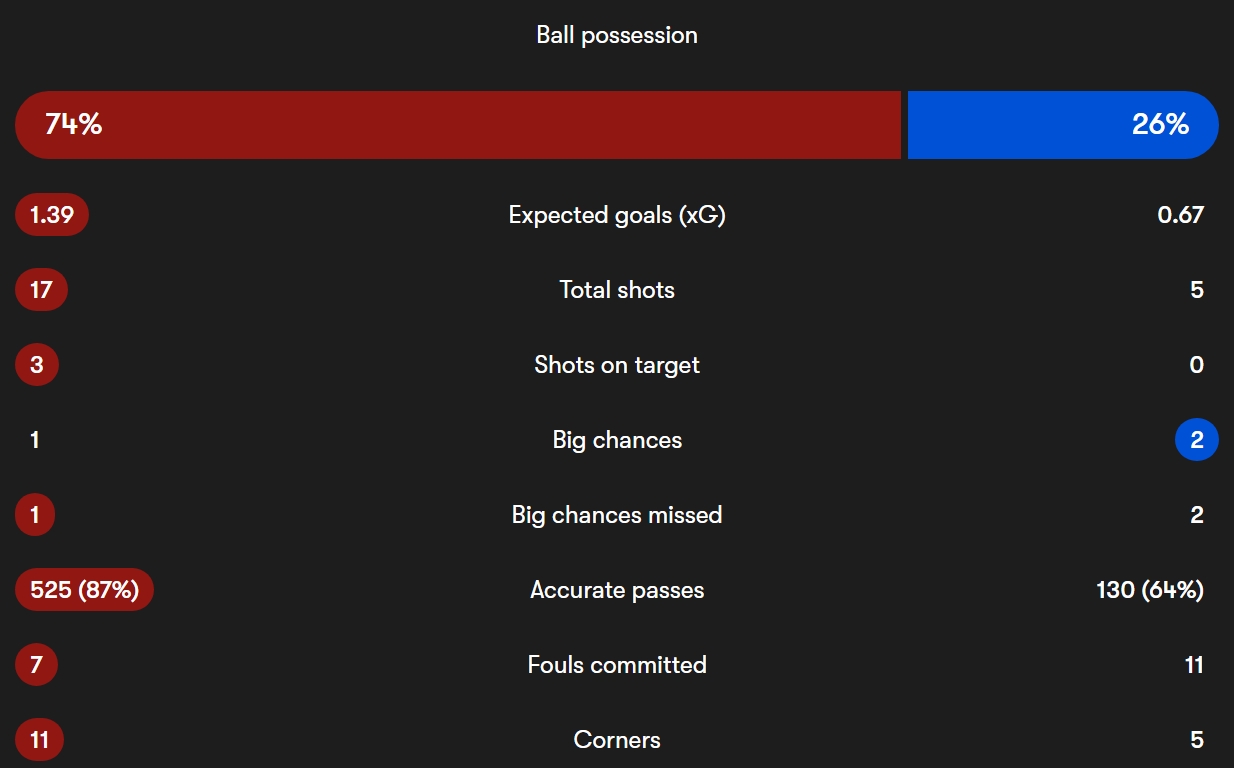Select the Accurate passes label
This screenshot has width=1234, height=768.
click(x=617, y=590)
